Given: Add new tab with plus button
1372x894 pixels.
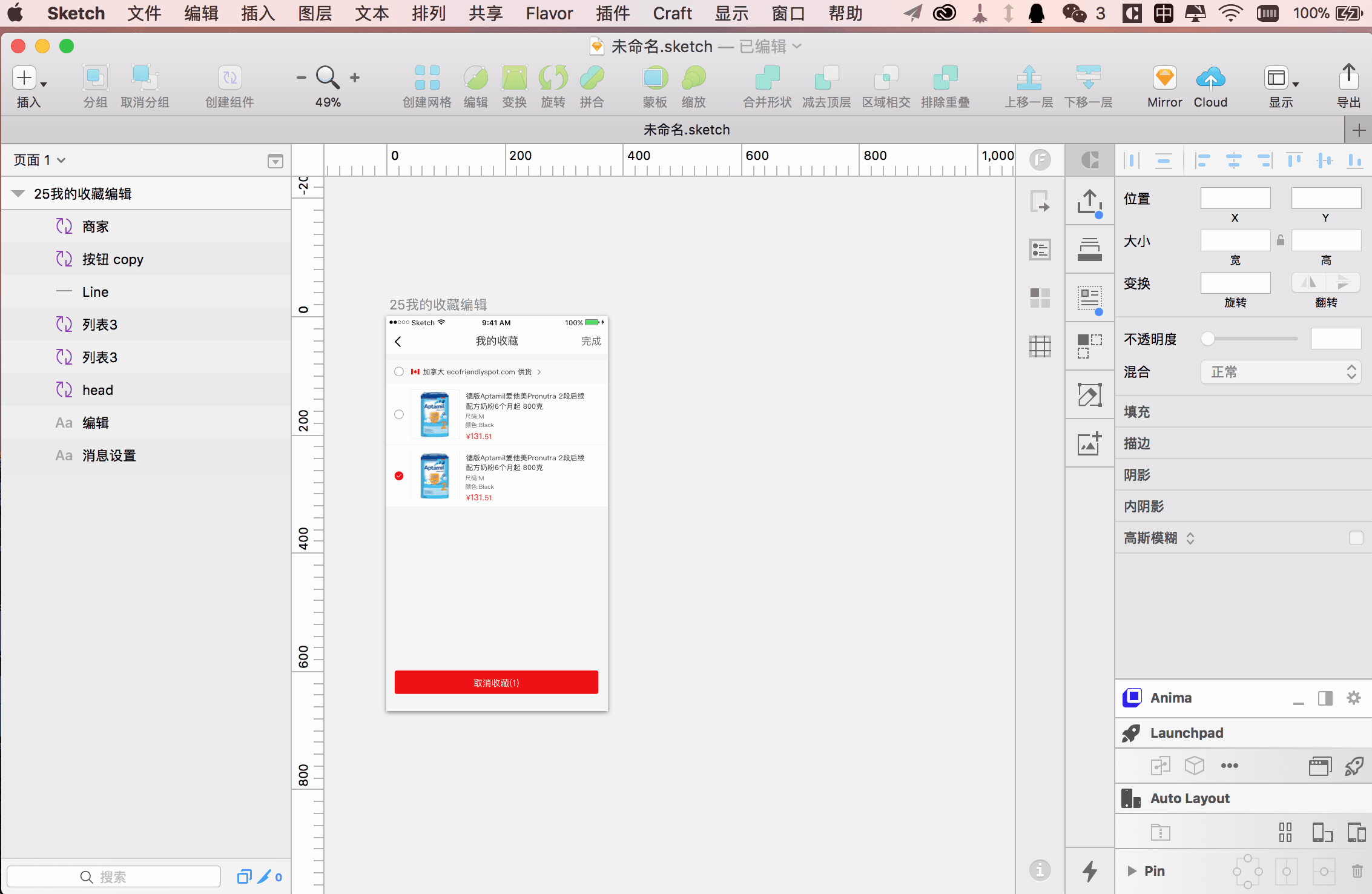Looking at the screenshot, I should point(1359,130).
